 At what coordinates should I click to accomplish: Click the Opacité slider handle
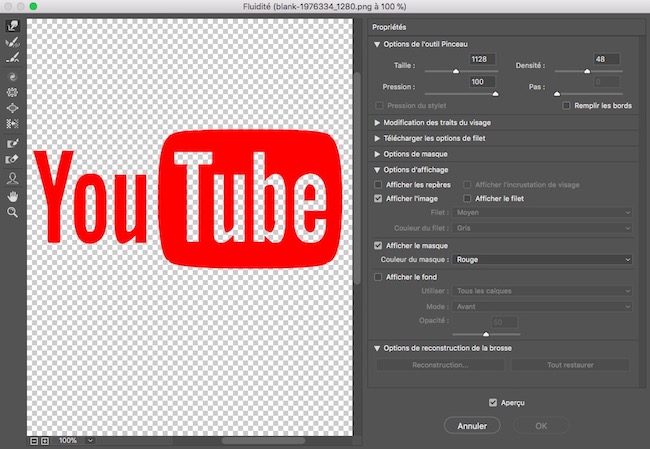tap(486, 334)
